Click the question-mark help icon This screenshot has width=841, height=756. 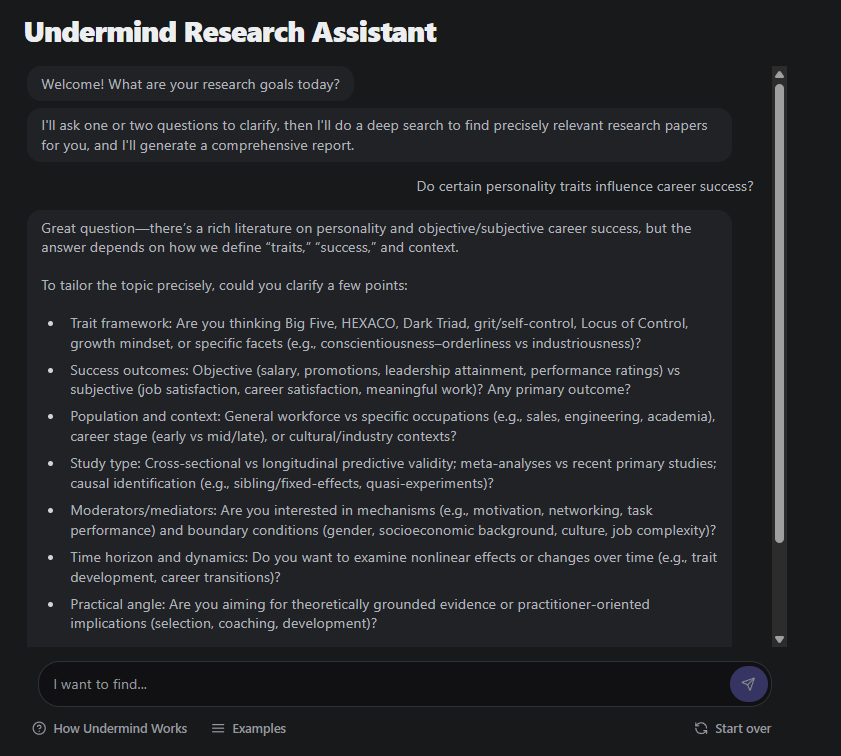pos(39,728)
